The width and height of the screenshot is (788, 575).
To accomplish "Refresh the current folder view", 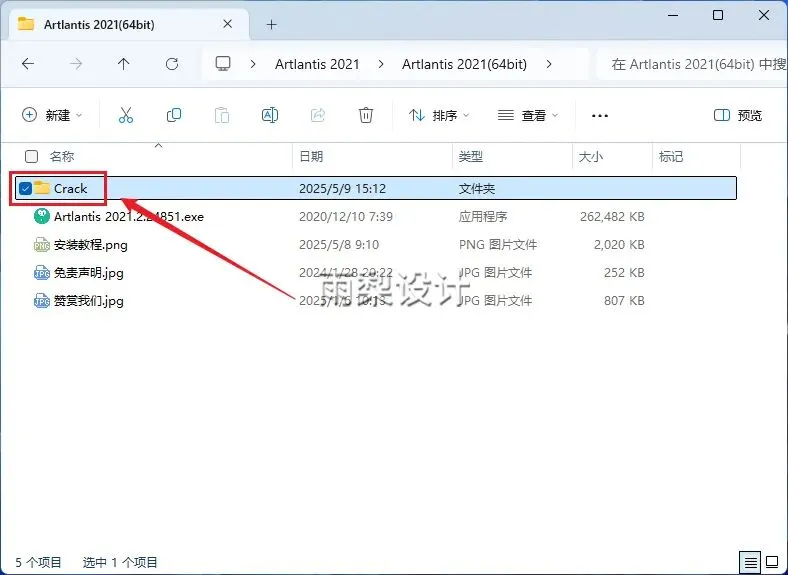I will click(172, 64).
